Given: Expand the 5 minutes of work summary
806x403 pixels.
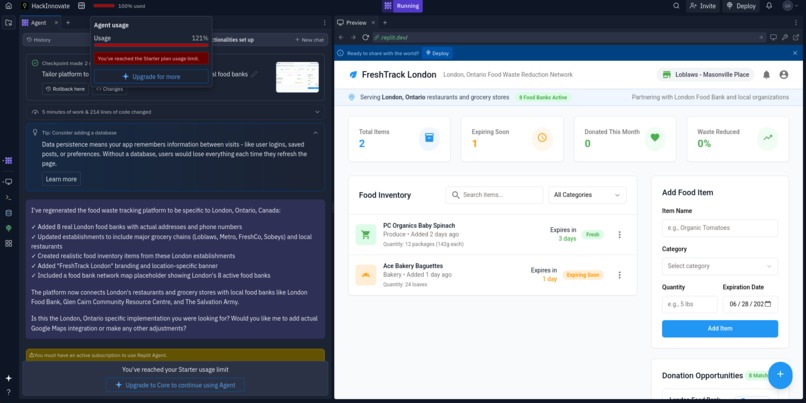Looking at the screenshot, I should point(175,112).
